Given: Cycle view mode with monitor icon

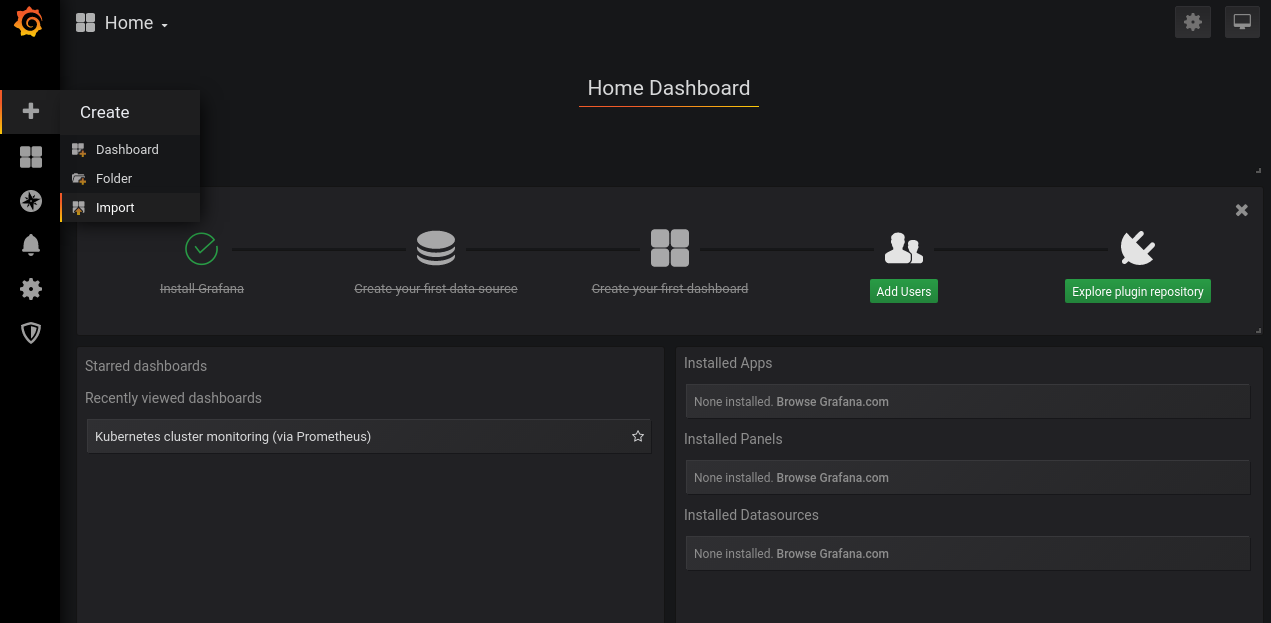Looking at the screenshot, I should 1242,22.
